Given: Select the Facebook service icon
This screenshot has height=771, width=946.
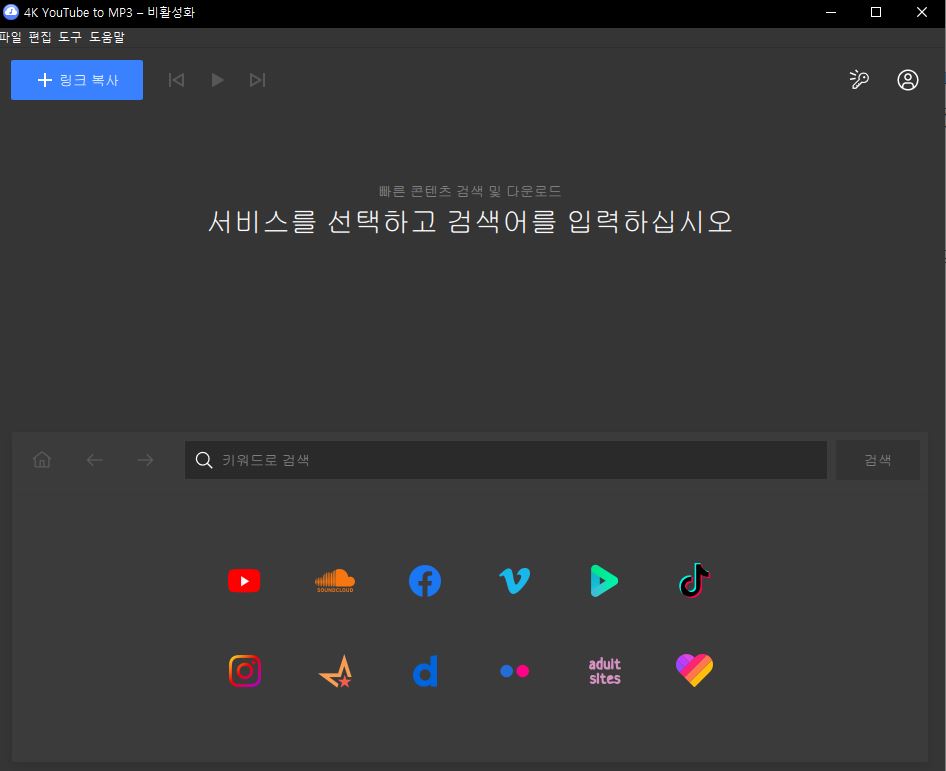Looking at the screenshot, I should tap(425, 581).
